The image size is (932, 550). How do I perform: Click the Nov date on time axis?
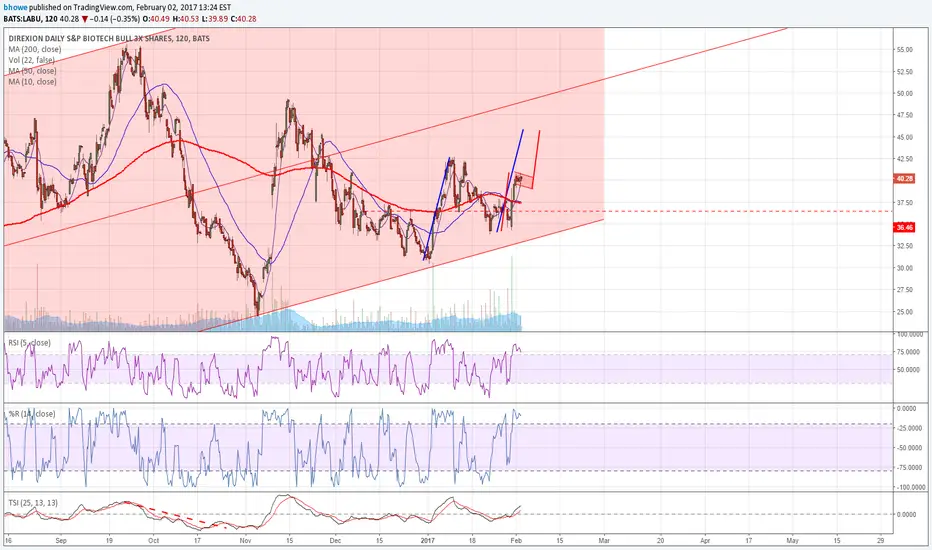245,540
